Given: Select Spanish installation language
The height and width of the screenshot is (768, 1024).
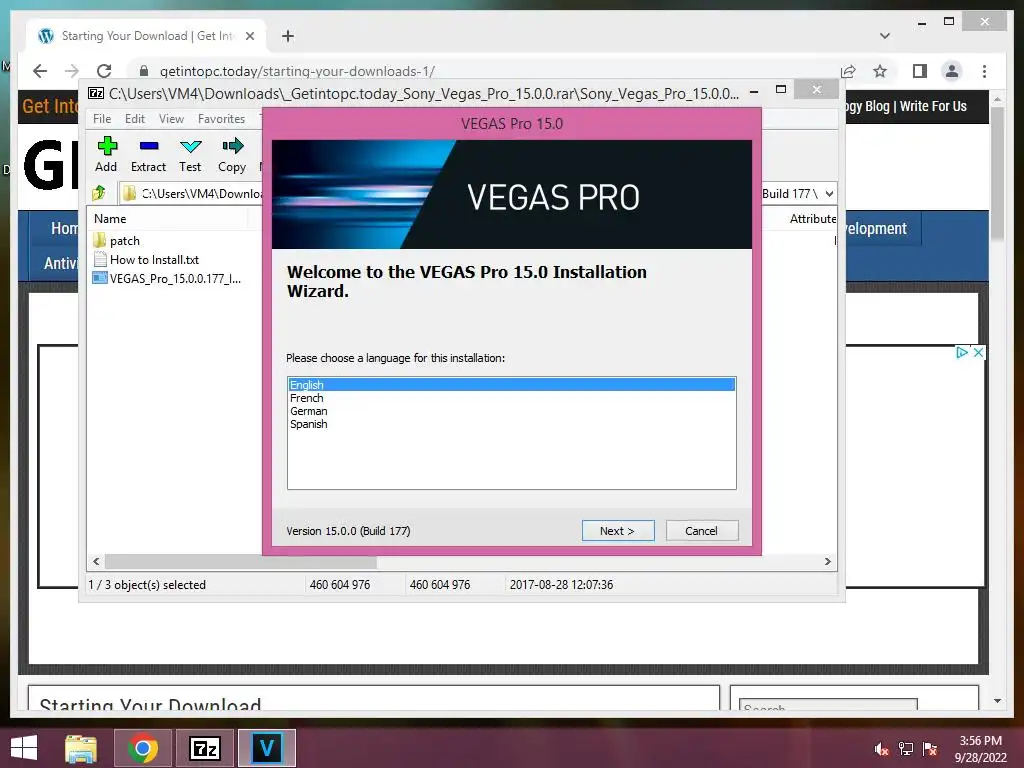Looking at the screenshot, I should (x=512, y=424).
